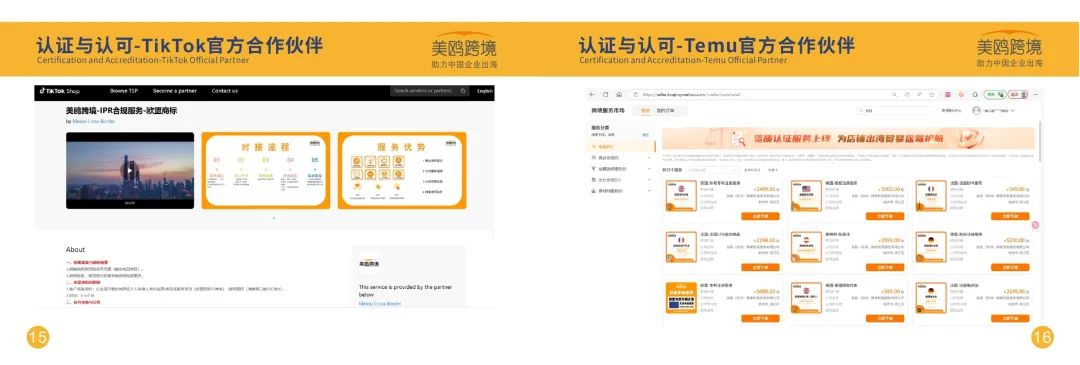The height and width of the screenshot is (365, 1080).
Task: Click the user avatar icon in Temu header
Action: (976, 110)
